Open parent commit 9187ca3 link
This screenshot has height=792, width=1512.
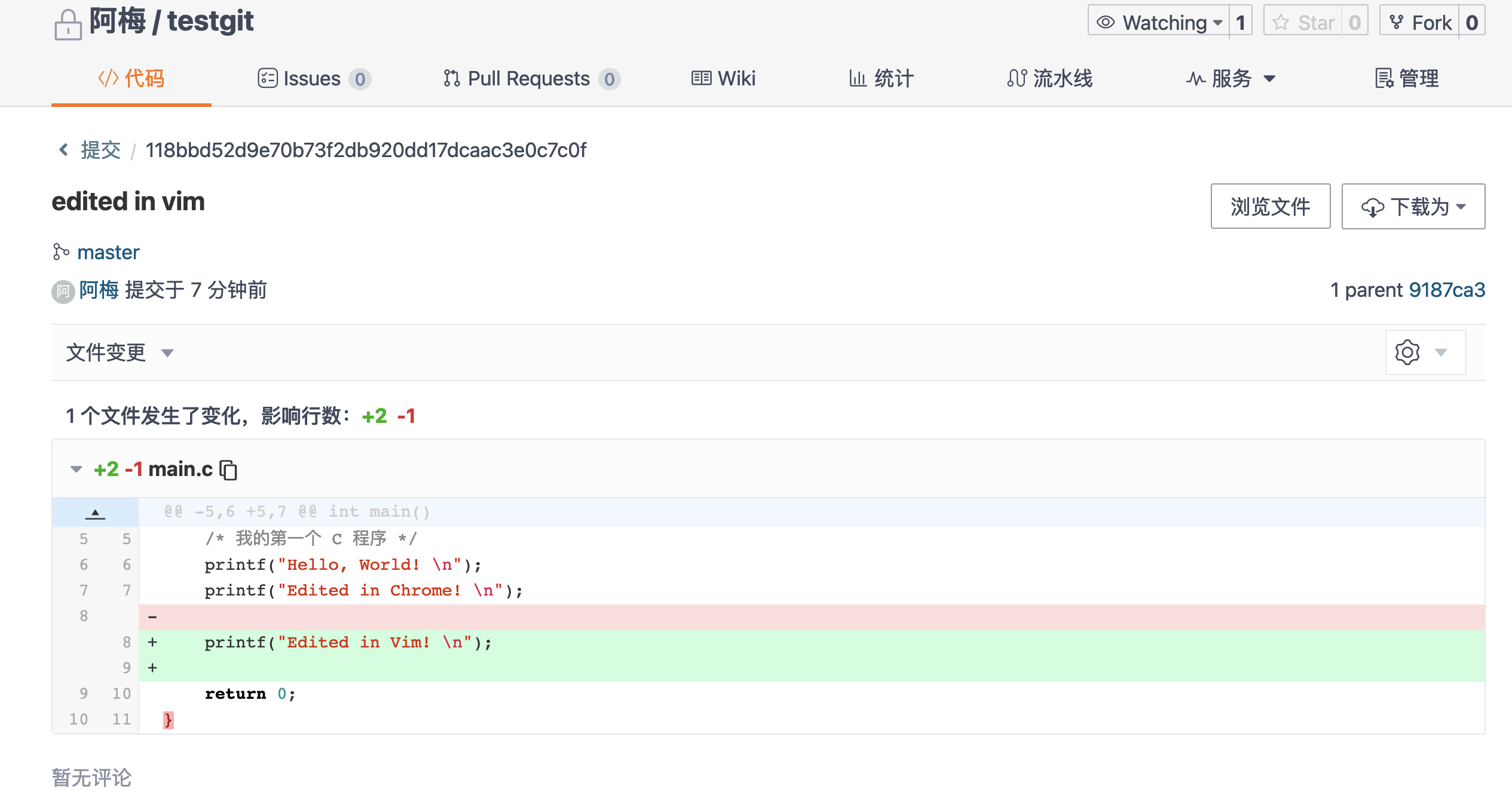[x=1446, y=290]
